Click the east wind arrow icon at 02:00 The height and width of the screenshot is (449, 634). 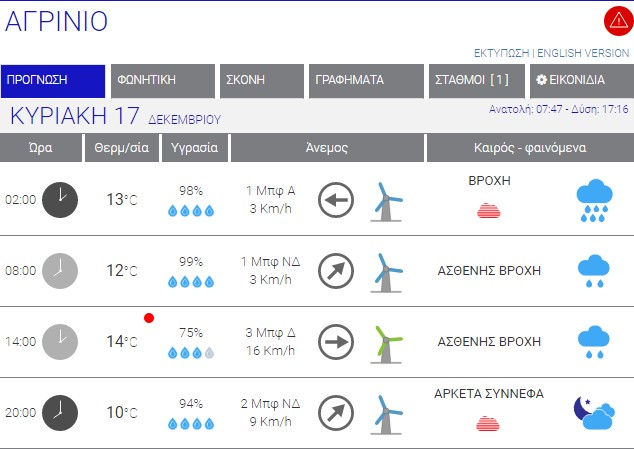[336, 199]
